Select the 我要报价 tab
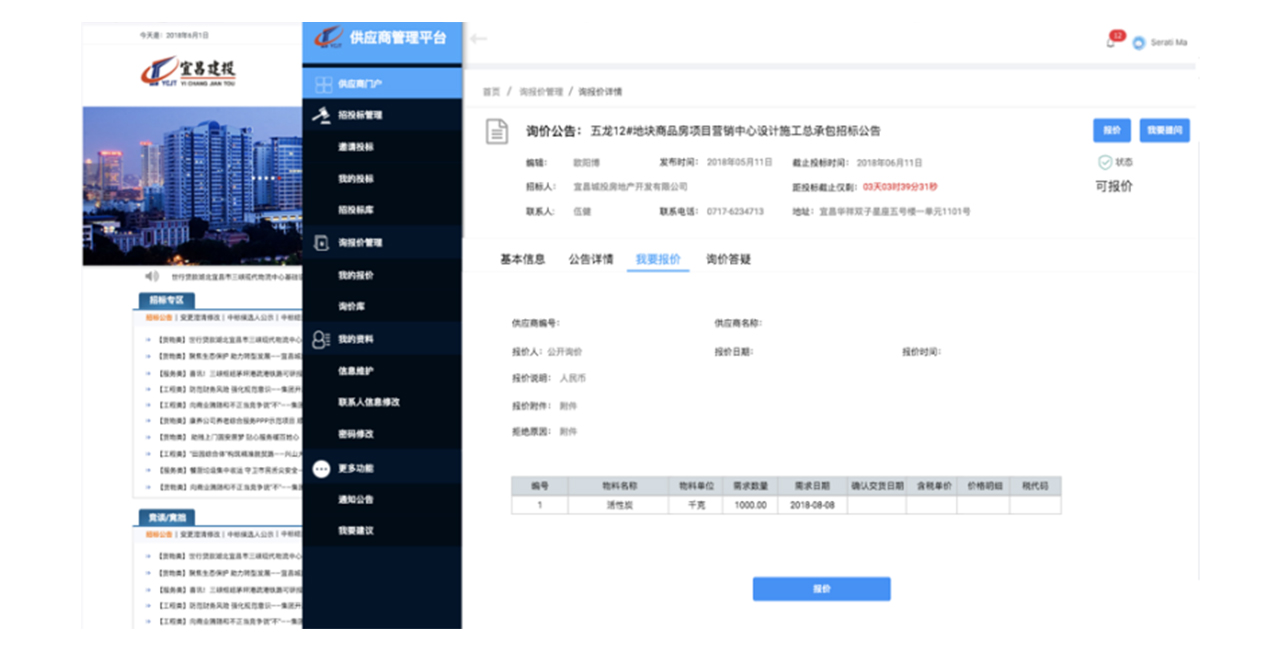This screenshot has height=646, width=1280. point(659,259)
